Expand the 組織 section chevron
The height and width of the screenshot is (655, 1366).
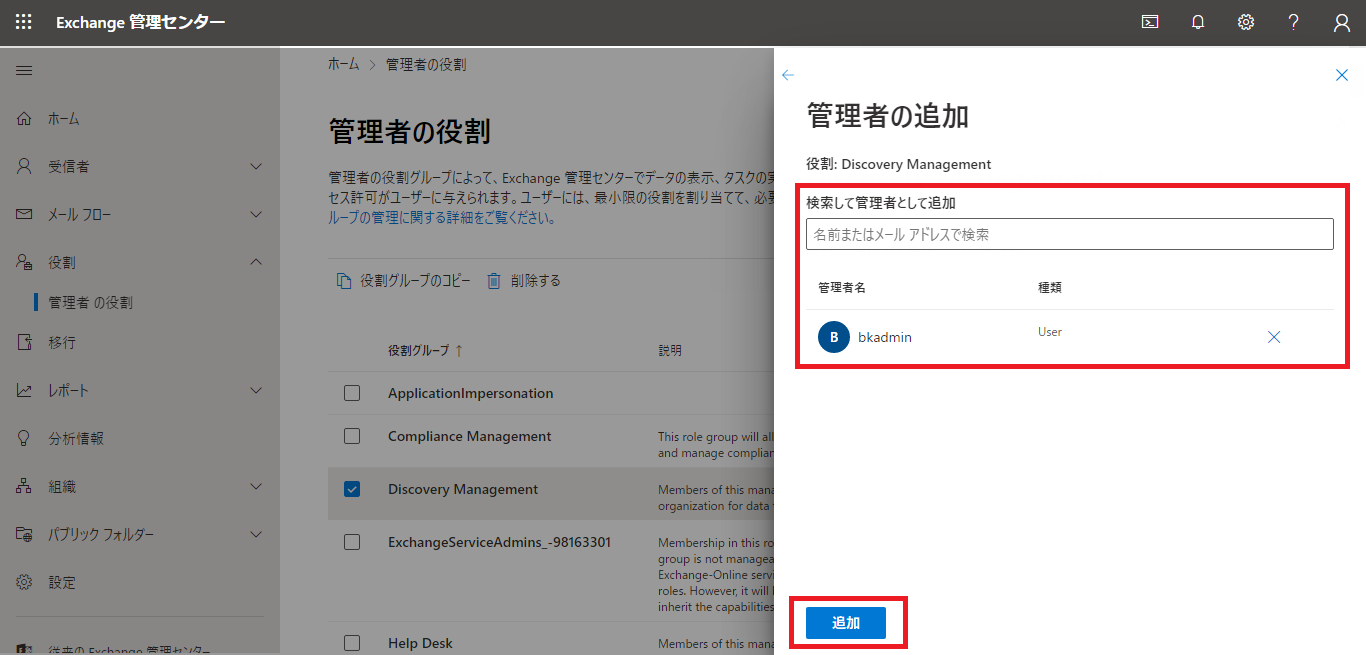tap(256, 486)
